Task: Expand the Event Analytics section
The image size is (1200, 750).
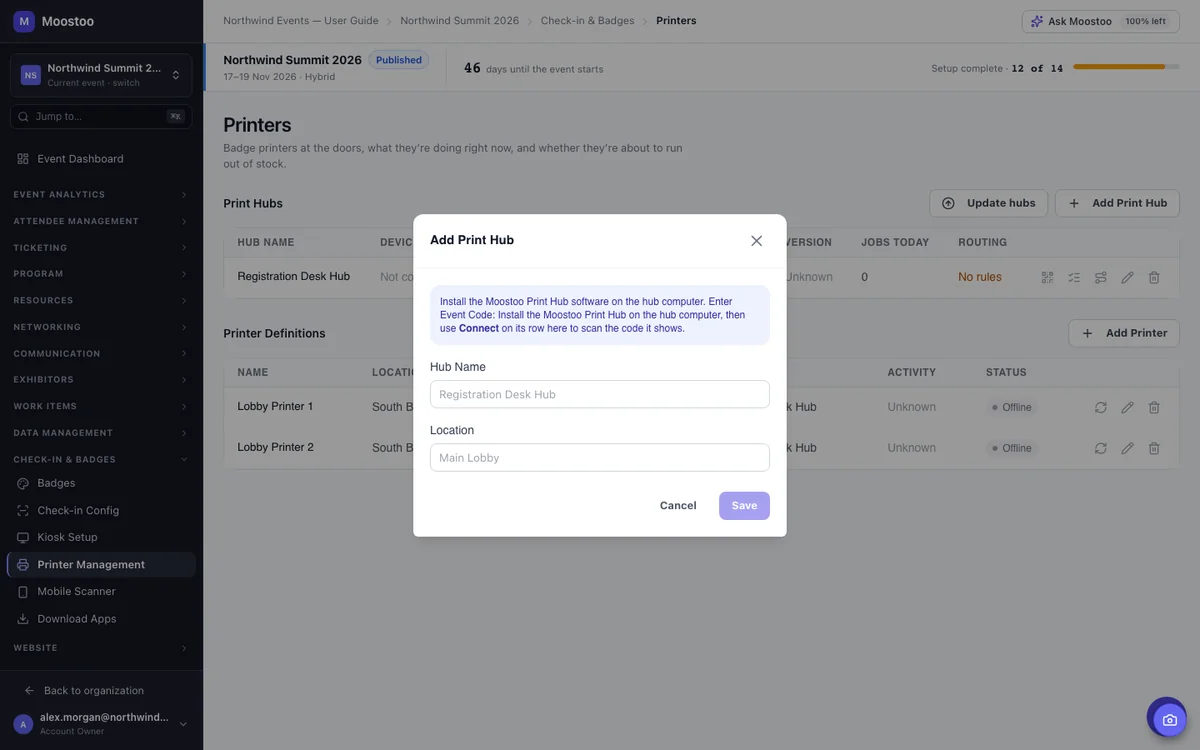Action: coord(101,195)
